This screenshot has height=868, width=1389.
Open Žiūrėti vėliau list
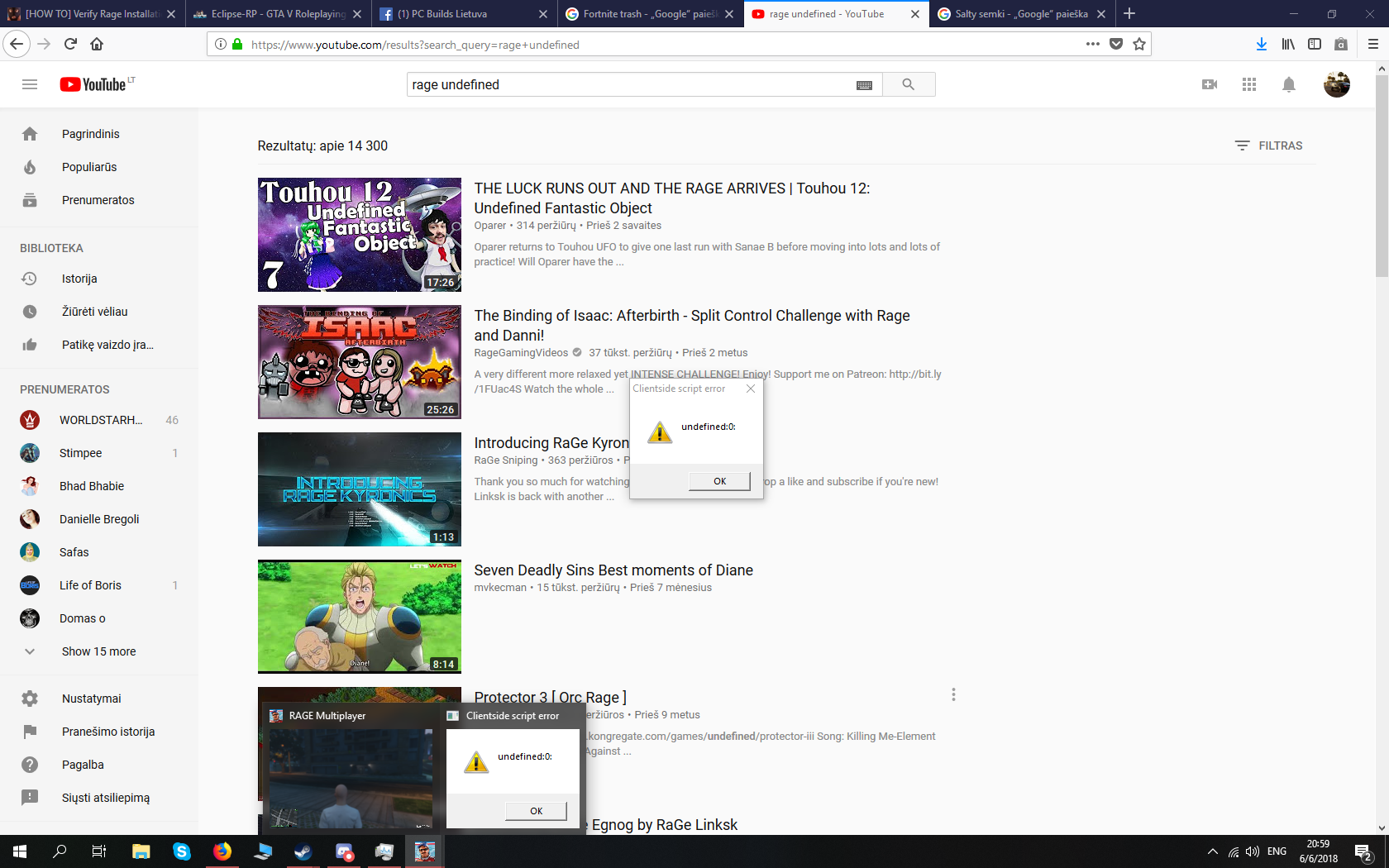click(99, 312)
